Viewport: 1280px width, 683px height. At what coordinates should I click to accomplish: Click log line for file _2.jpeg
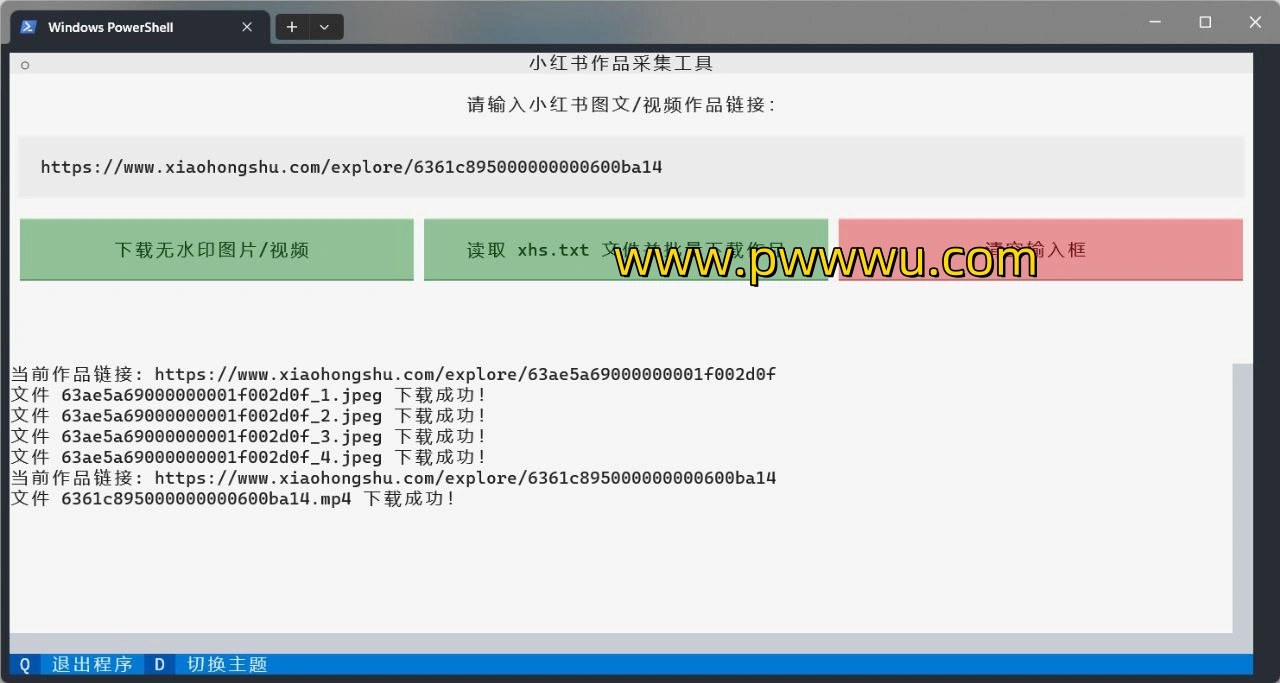(249, 416)
